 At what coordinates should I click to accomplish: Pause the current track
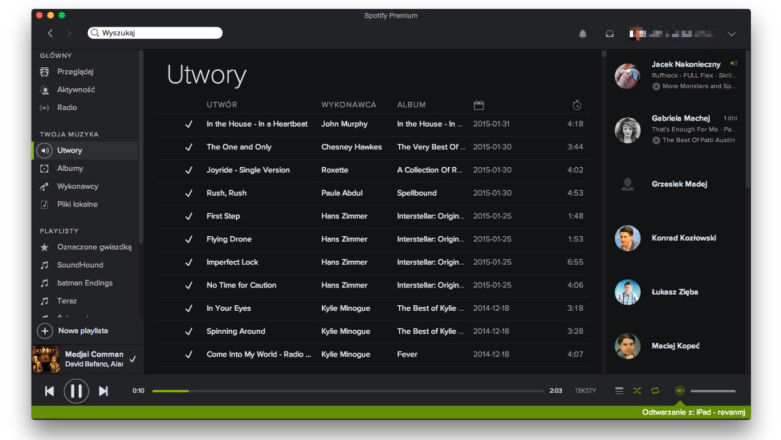point(76,391)
